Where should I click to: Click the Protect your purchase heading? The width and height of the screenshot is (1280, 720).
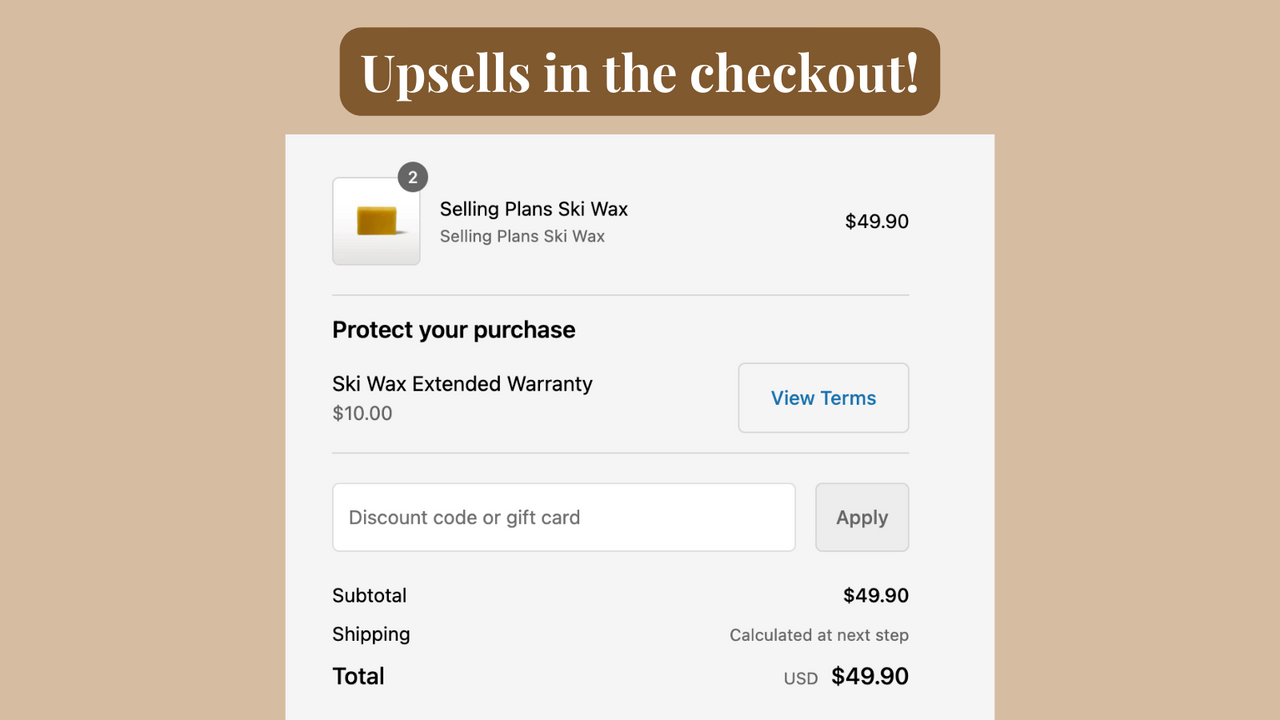pyautogui.click(x=453, y=329)
